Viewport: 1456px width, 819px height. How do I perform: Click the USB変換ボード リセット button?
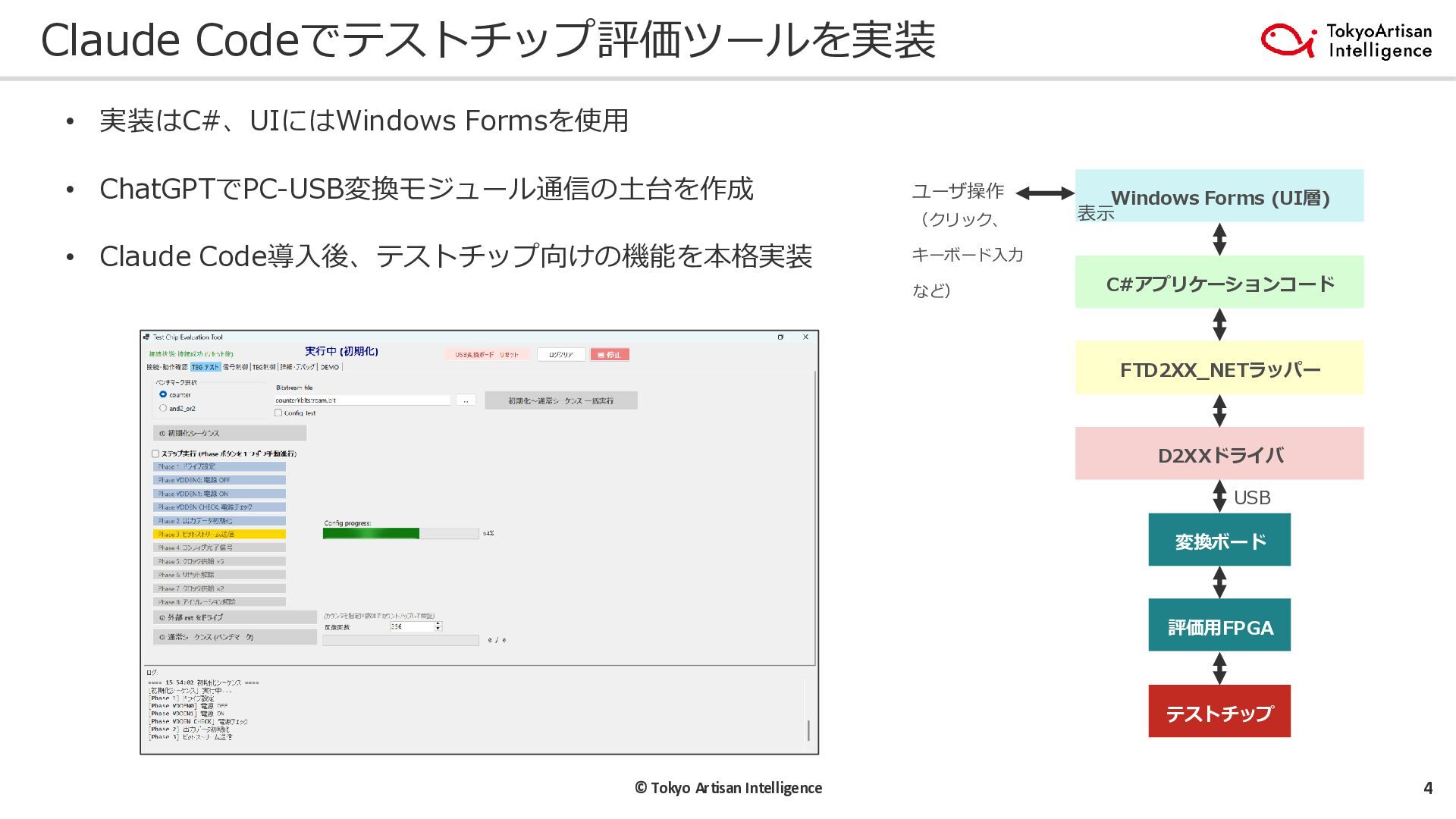point(487,354)
